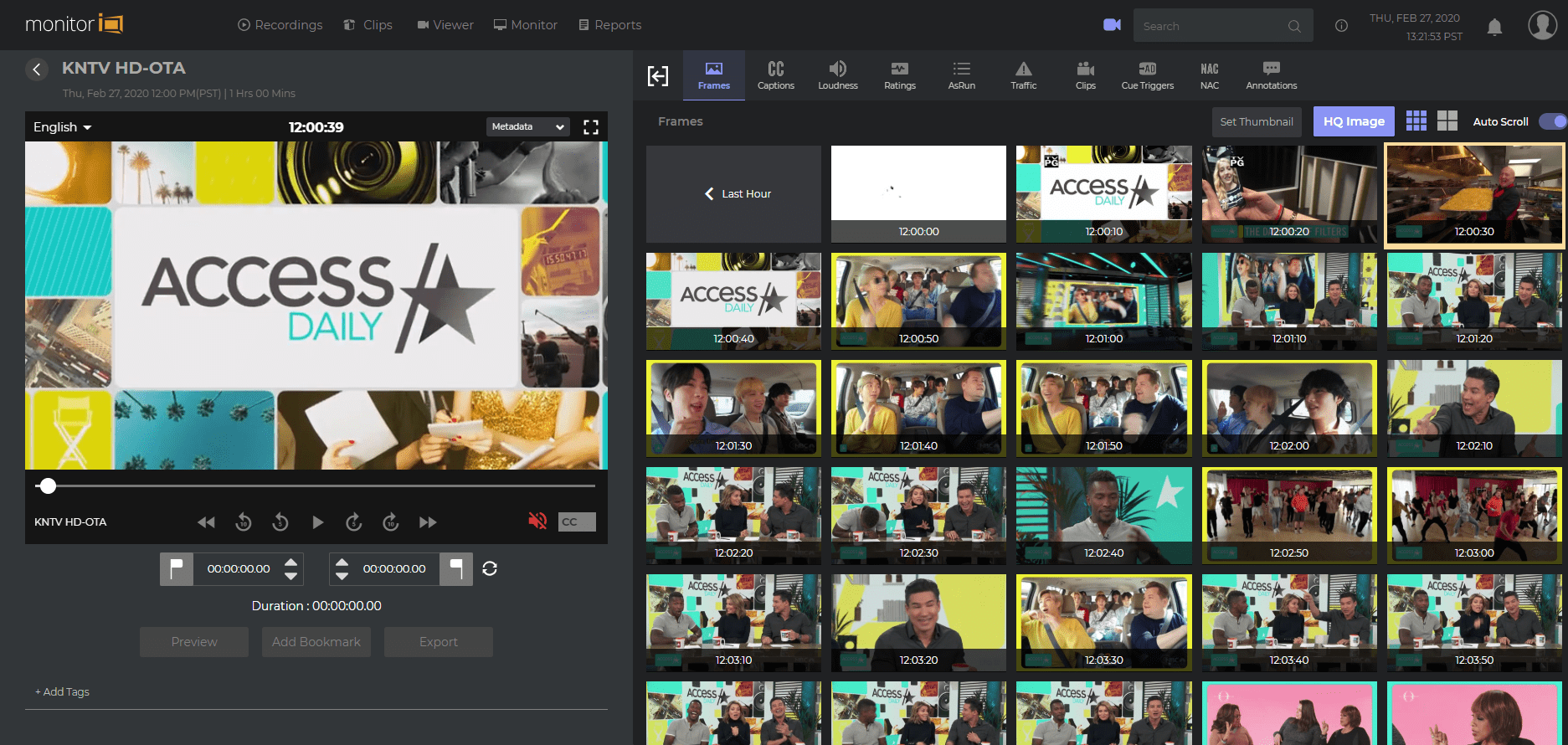Switch to the NAC tab
1568x745 pixels.
click(1210, 75)
